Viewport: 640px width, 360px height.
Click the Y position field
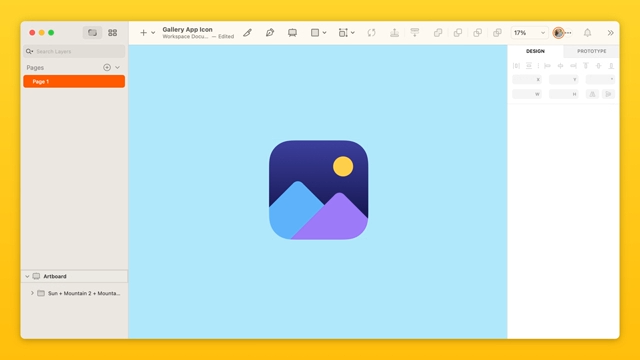click(x=564, y=80)
